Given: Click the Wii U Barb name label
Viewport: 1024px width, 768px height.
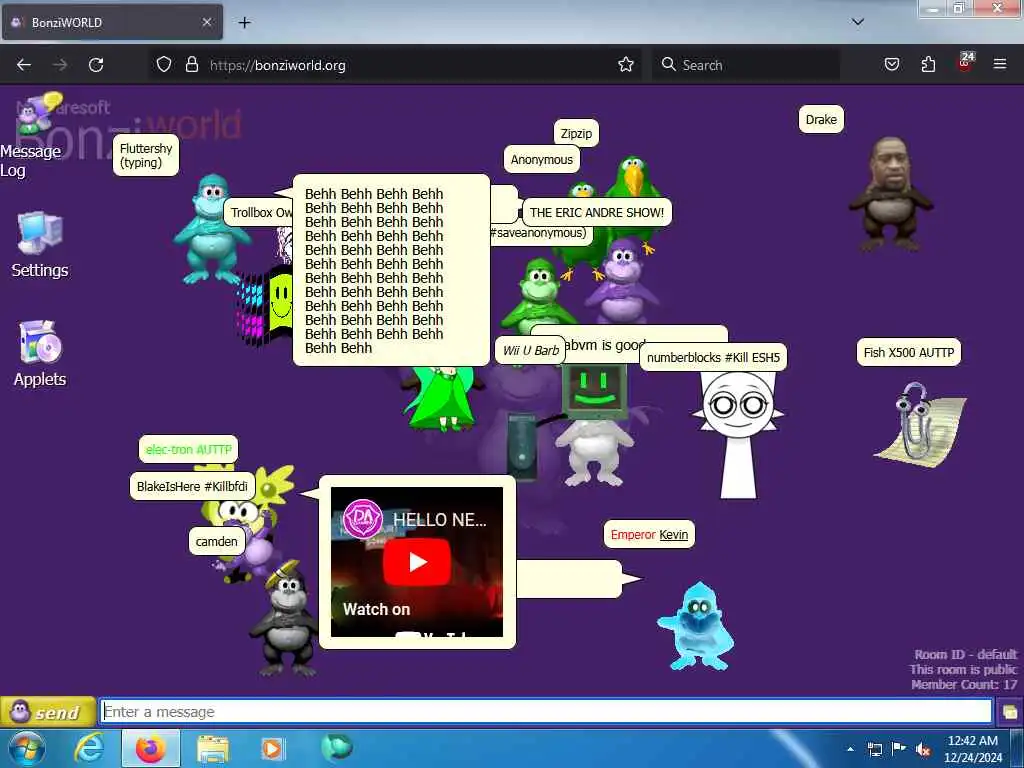Looking at the screenshot, I should pyautogui.click(x=530, y=351).
